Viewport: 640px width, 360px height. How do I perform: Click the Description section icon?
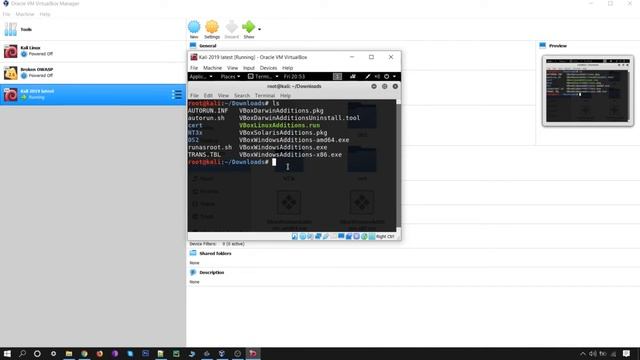click(x=193, y=272)
